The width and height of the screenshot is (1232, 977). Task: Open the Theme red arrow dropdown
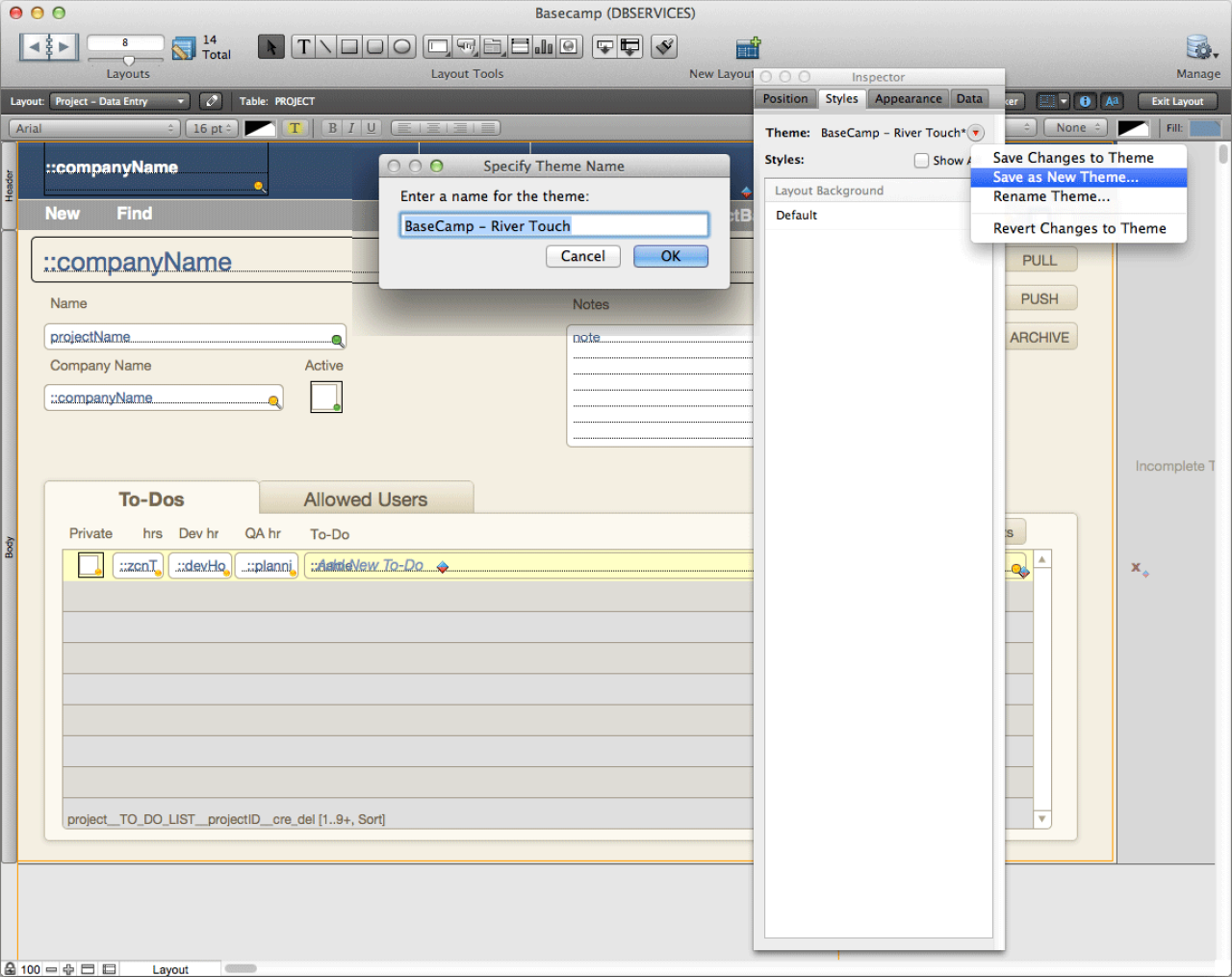(x=976, y=133)
